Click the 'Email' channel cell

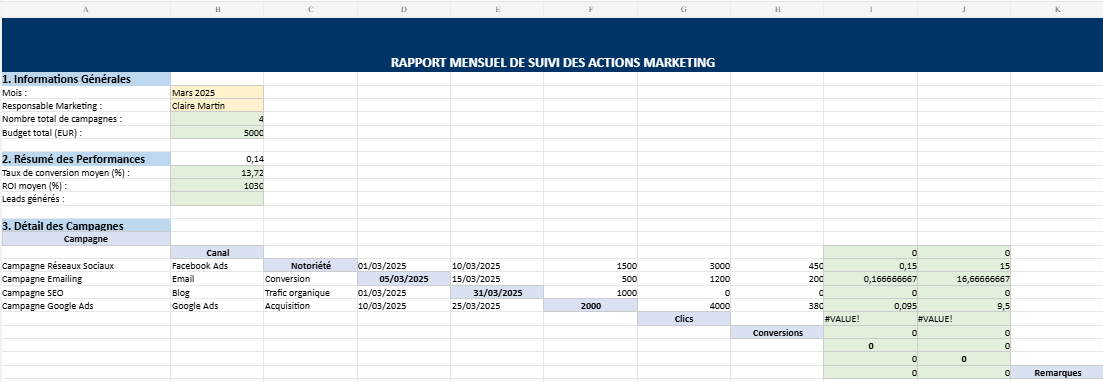(217, 279)
